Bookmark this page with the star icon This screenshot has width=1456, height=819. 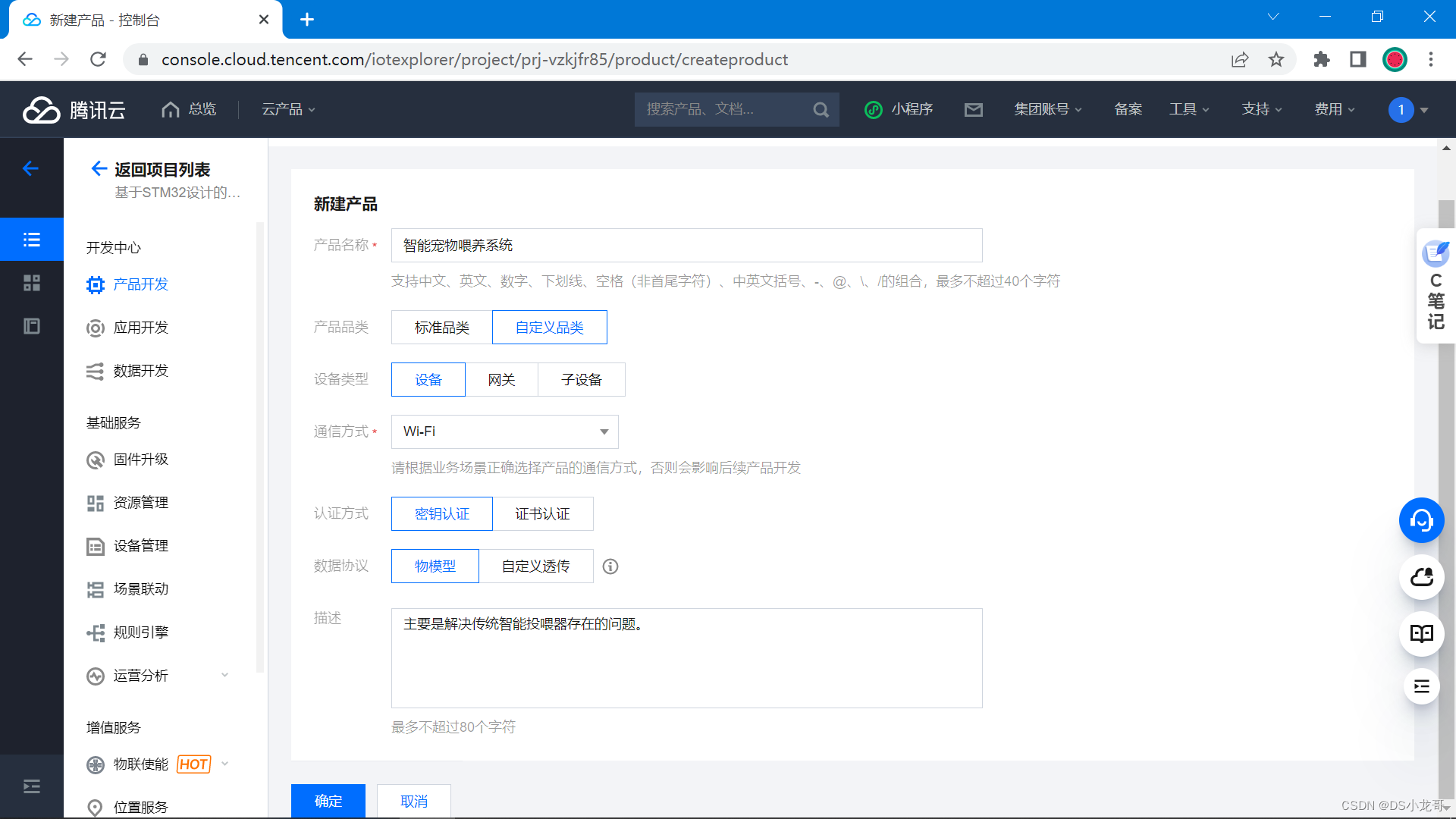coord(1276,59)
